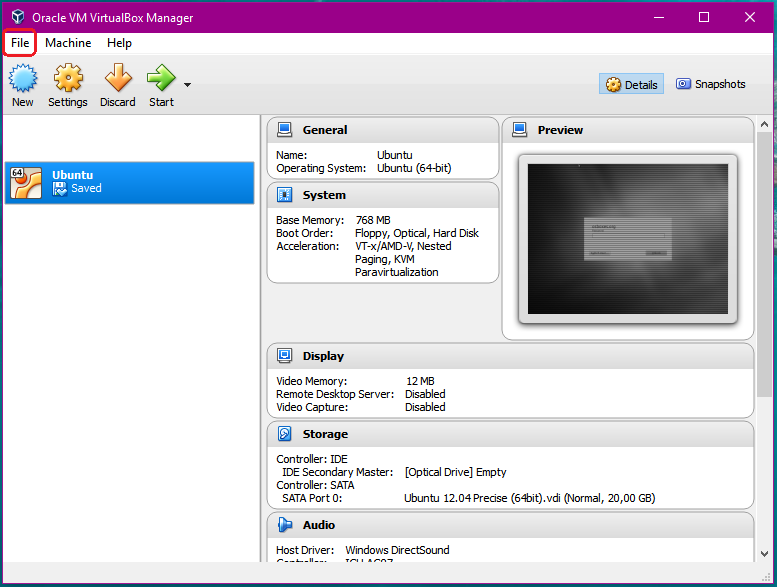Click the Preview section monitor icon
Viewport: 777px width, 587px height.
[519, 130]
